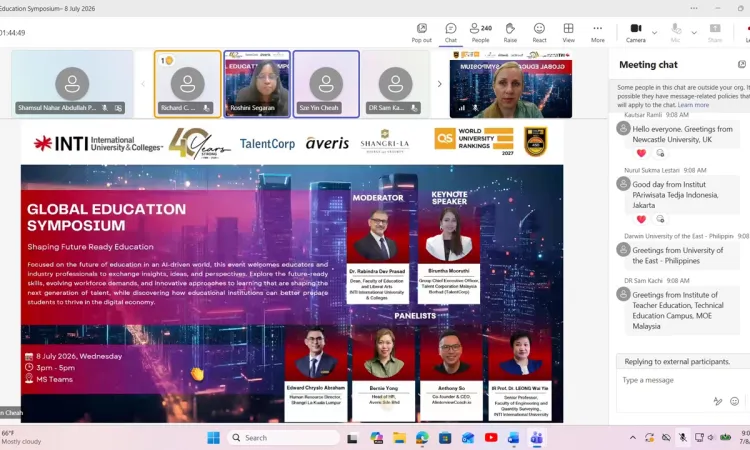Open the Windows Start menu
Image resolution: width=750 pixels, height=450 pixels.
point(213,438)
